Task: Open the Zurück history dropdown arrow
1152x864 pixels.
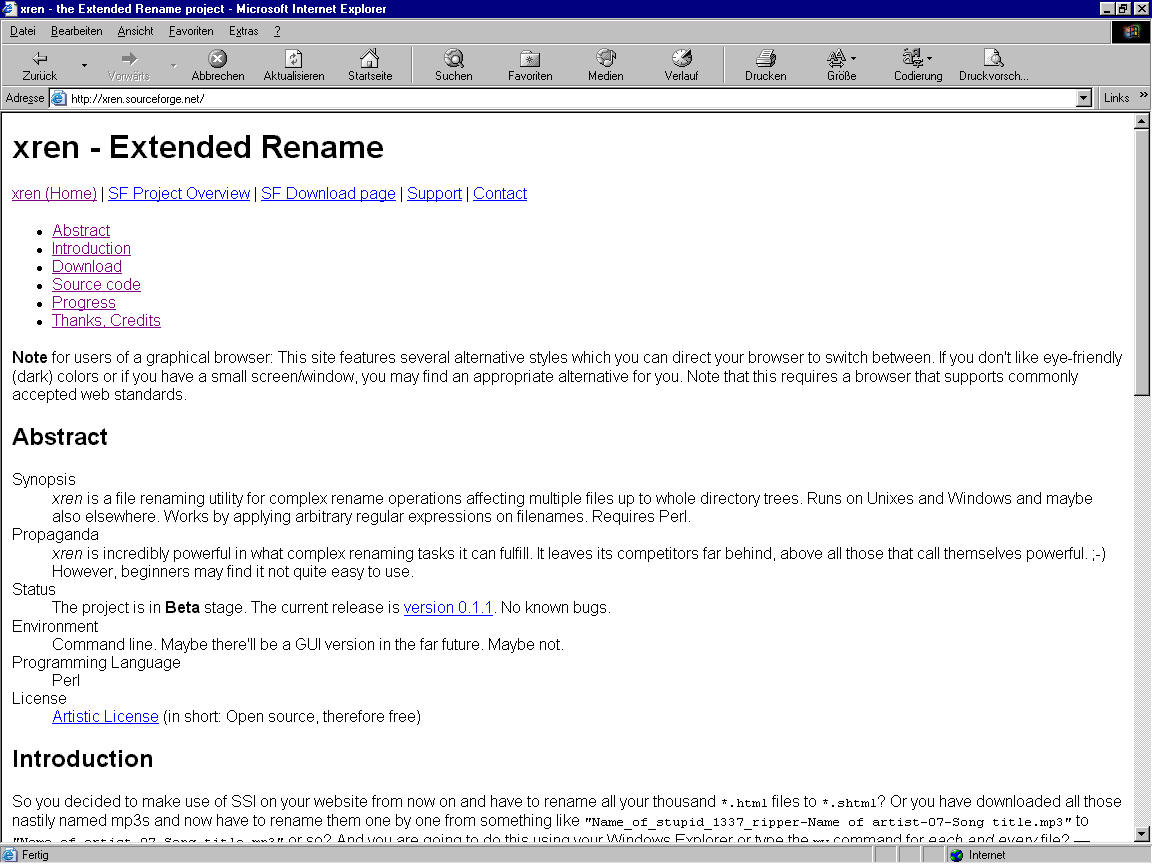Action: [84, 66]
